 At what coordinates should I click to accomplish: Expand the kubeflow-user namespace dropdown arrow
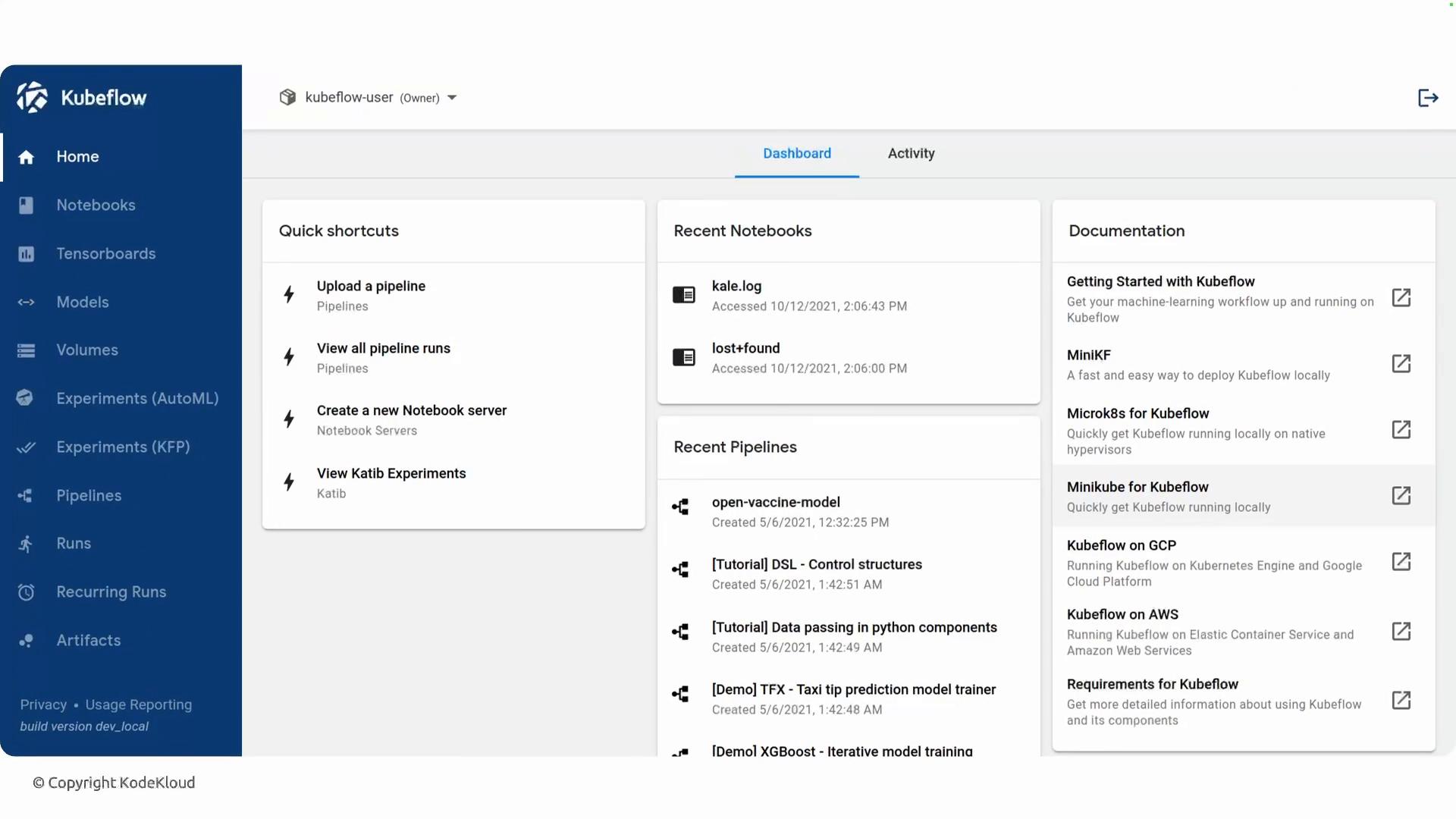click(452, 98)
